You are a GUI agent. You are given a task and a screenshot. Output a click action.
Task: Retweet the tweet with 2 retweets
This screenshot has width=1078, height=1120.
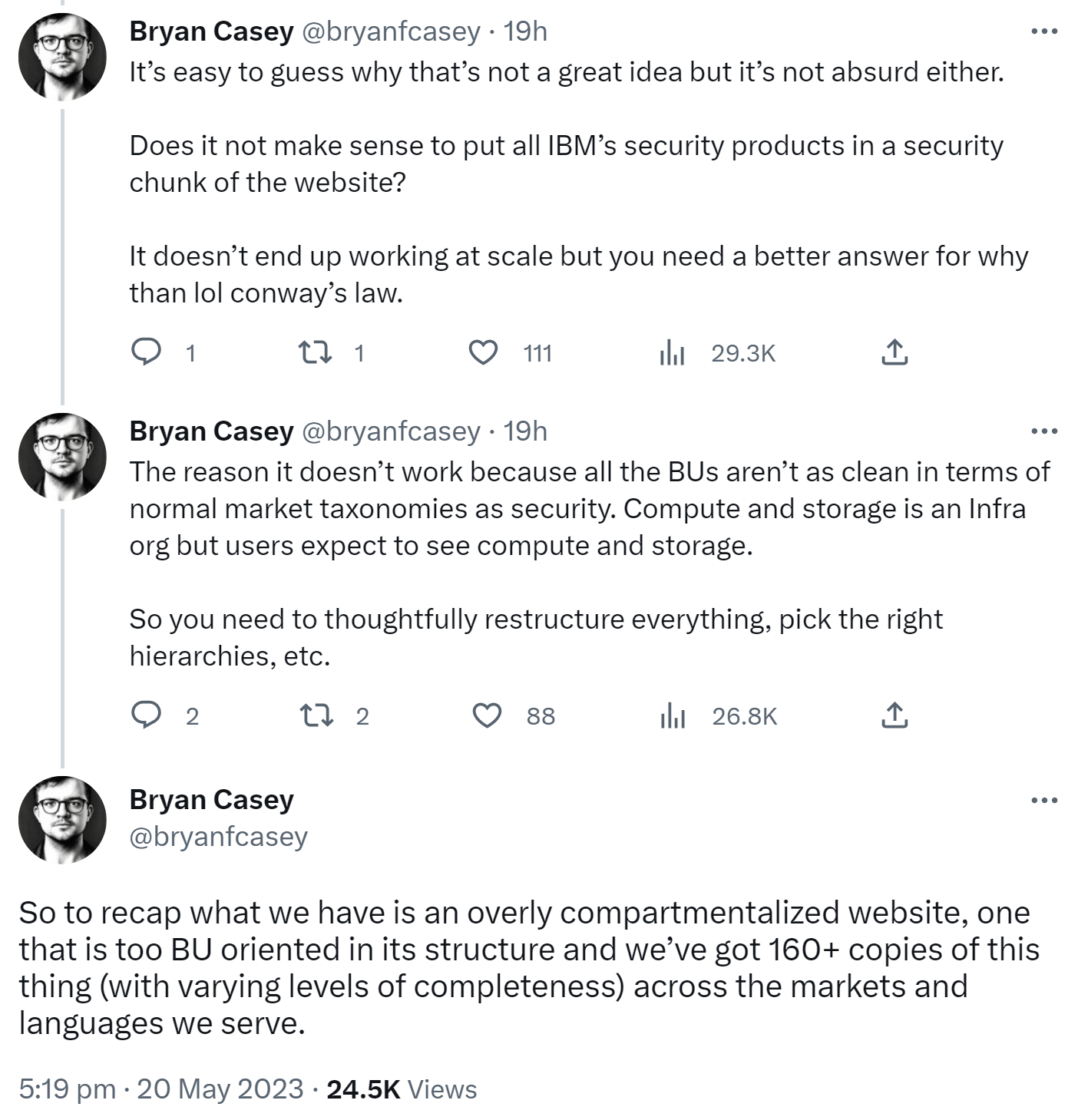coord(315,715)
